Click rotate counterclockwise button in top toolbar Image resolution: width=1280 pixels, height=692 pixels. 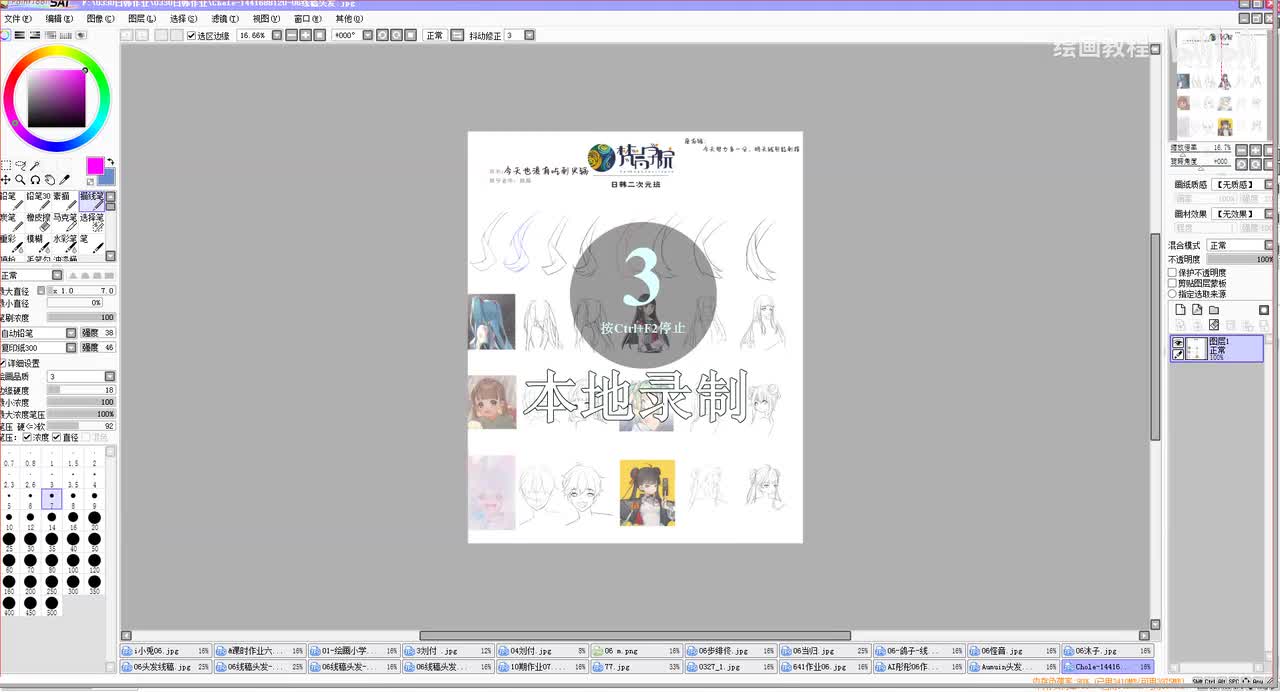382,35
